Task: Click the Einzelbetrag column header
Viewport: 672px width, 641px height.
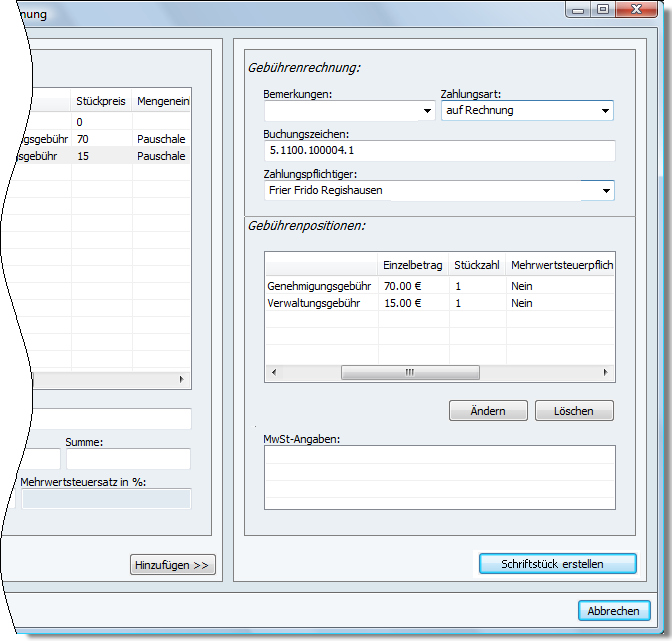Action: (413, 265)
